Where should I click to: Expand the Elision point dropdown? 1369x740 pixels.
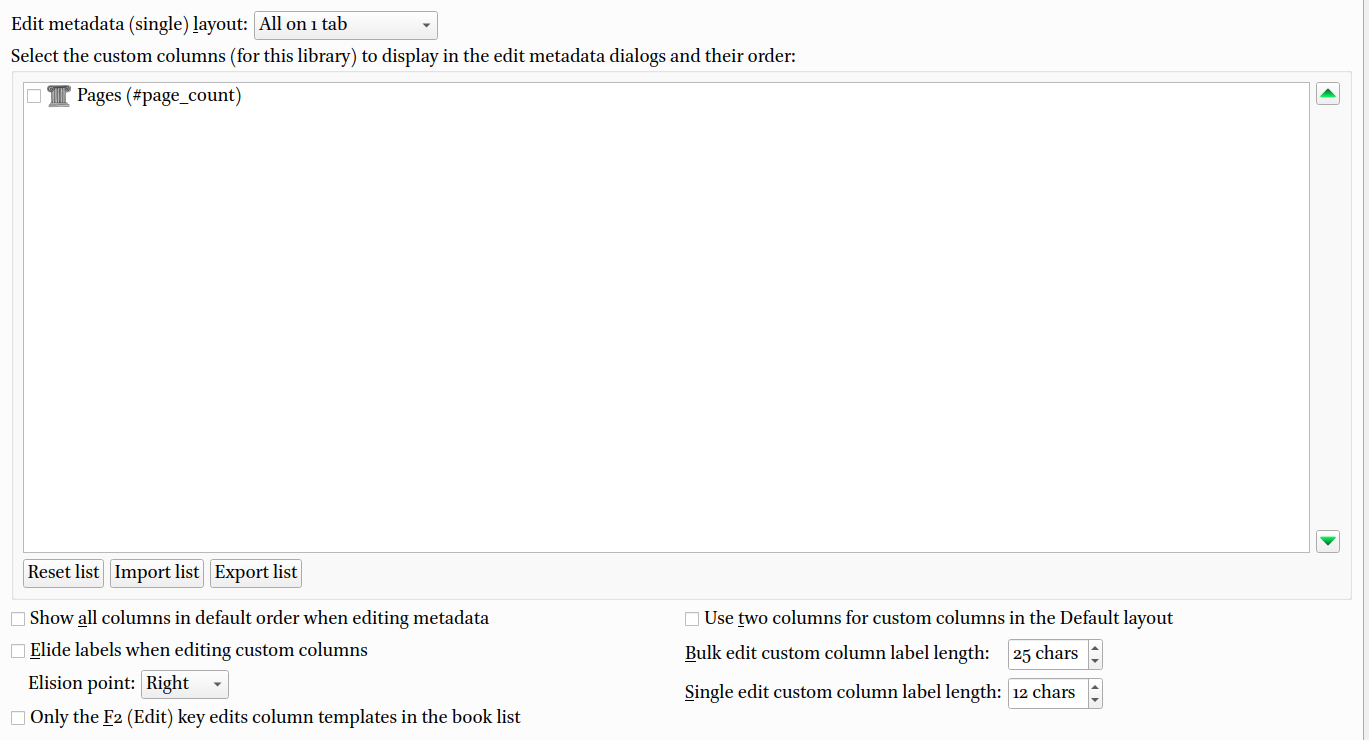point(185,684)
